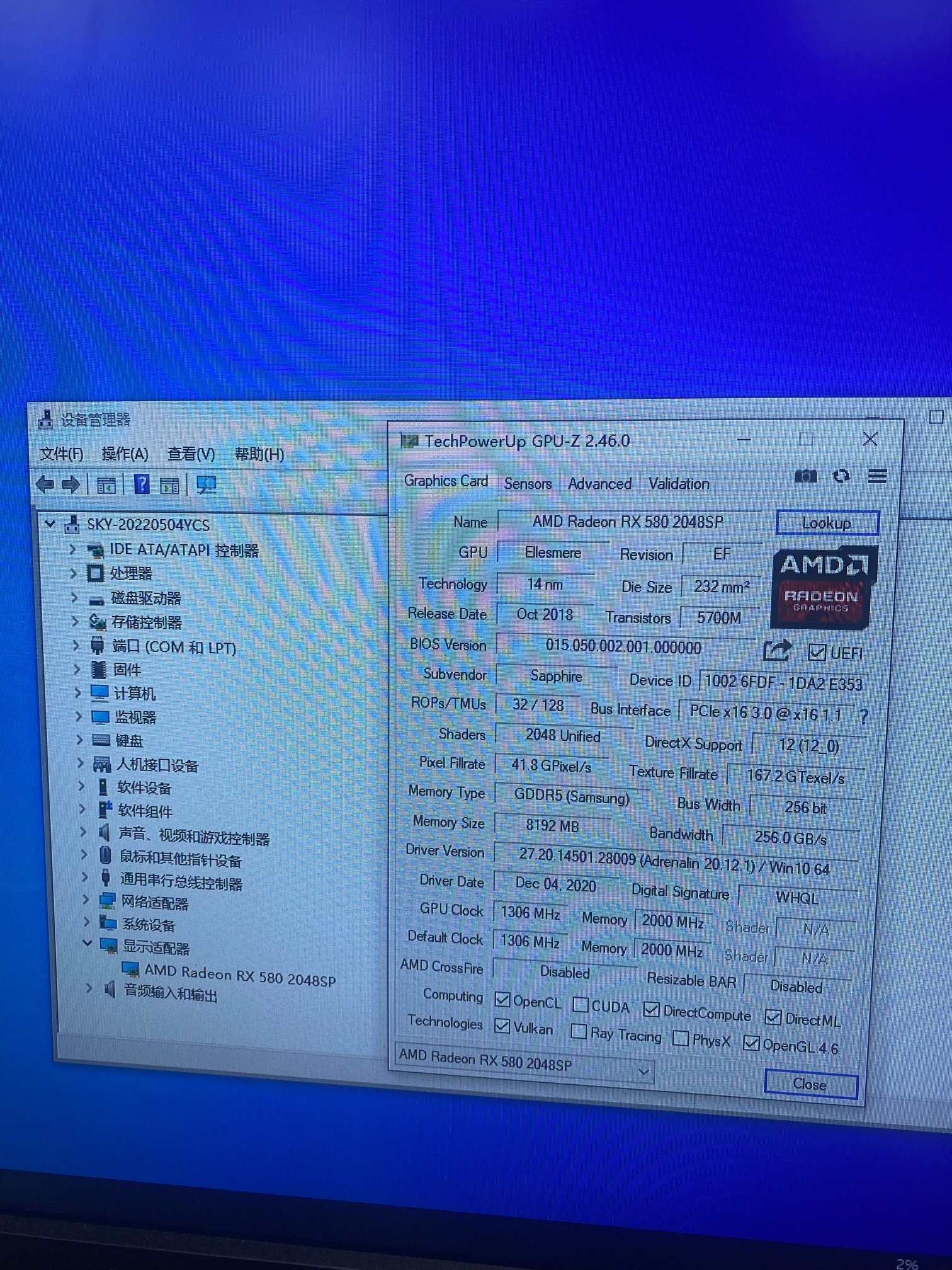Switch to the Sensors tab

528,483
